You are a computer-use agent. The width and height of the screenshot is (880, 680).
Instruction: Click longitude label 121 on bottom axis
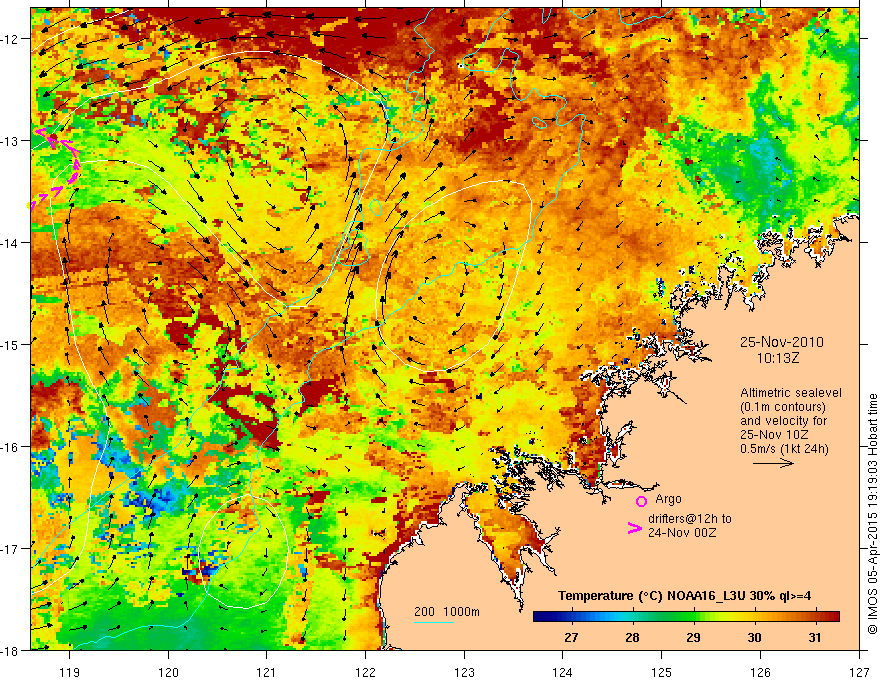[x=267, y=672]
